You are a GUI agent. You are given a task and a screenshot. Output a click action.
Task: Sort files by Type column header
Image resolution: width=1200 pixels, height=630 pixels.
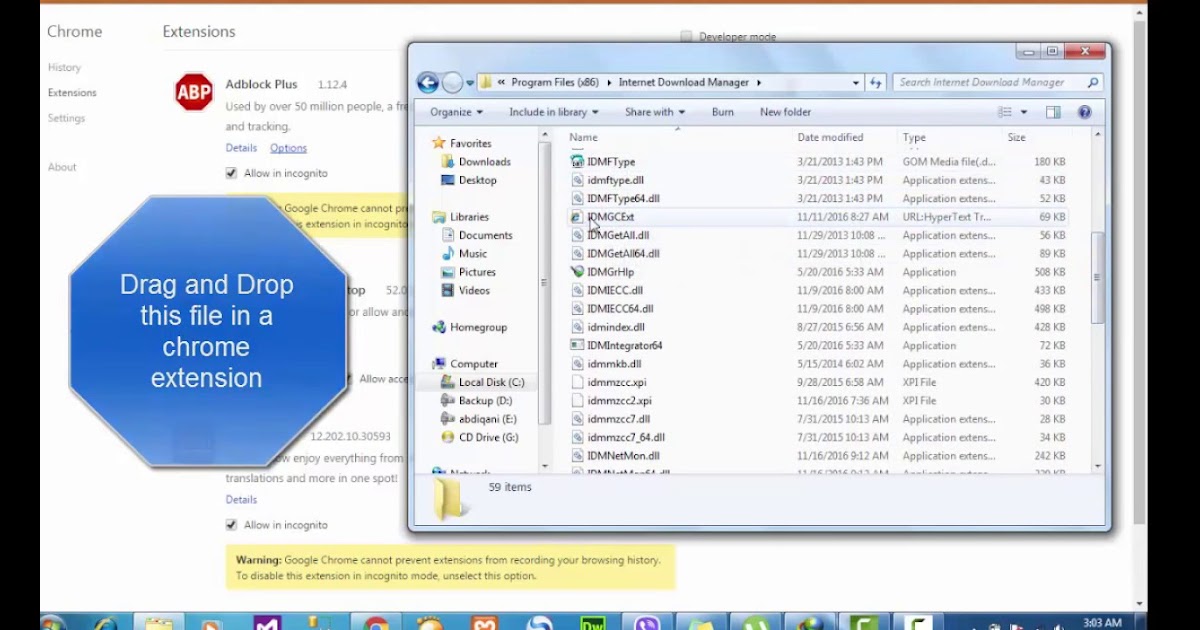point(914,138)
